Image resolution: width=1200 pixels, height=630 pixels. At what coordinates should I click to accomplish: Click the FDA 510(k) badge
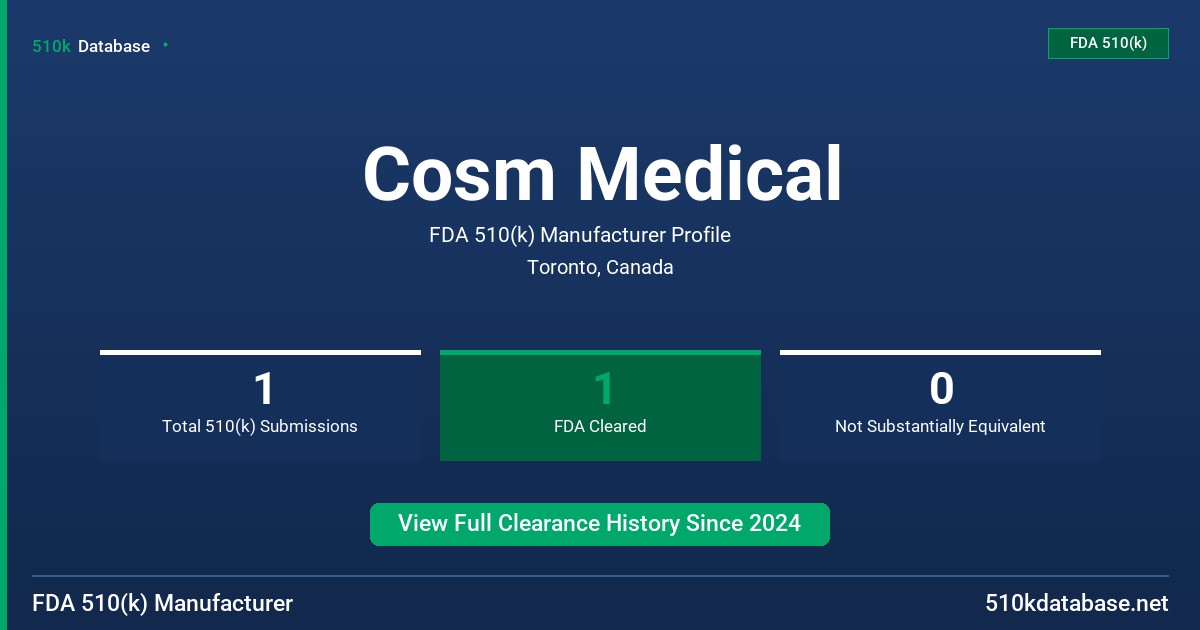click(x=1108, y=43)
